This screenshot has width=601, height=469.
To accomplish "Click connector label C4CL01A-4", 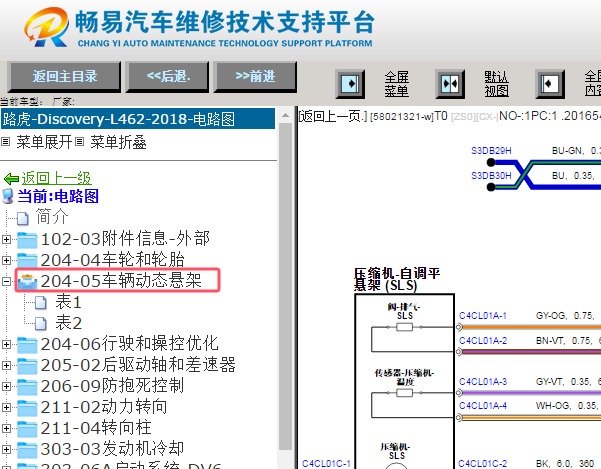I will coord(483,405).
